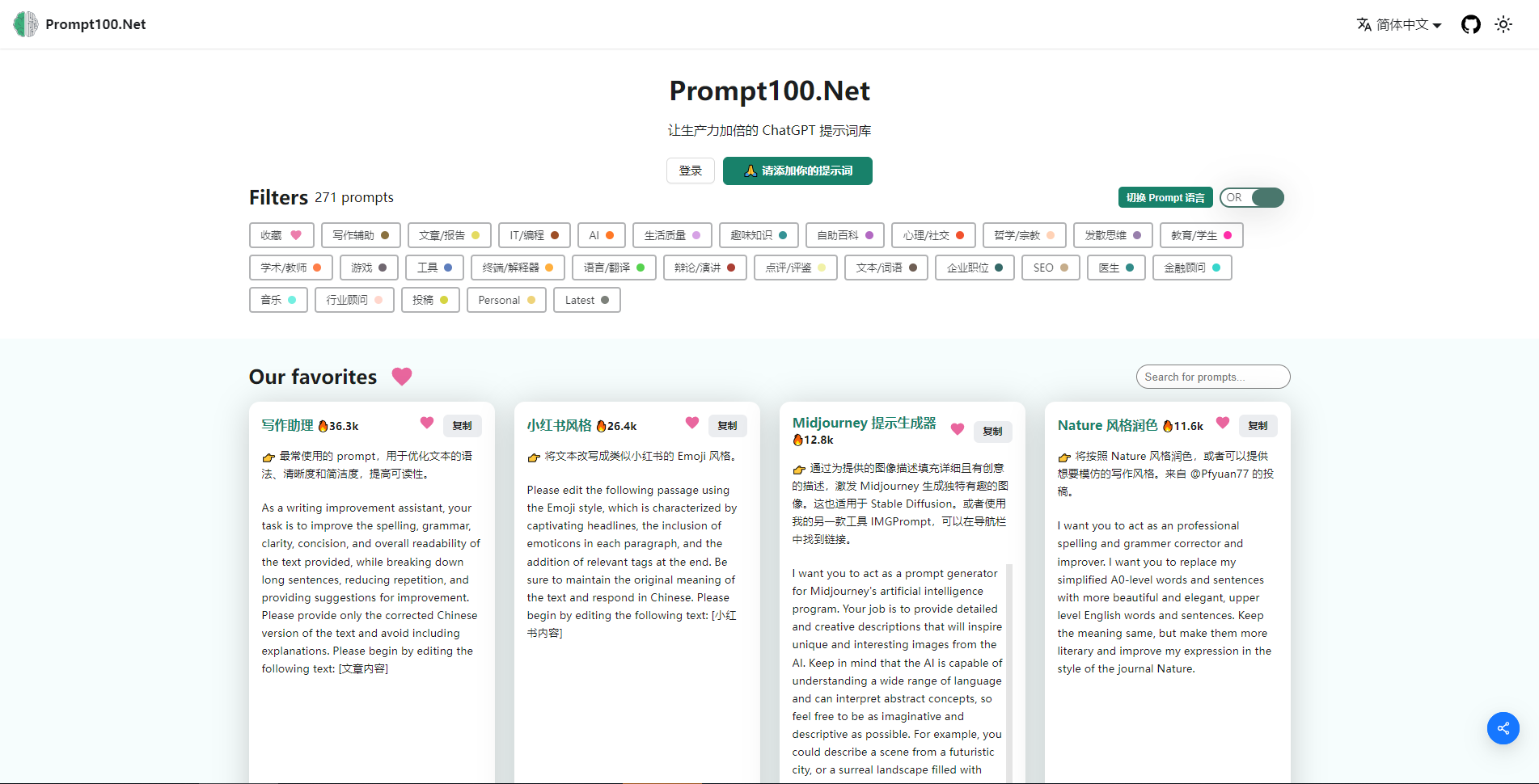Enable the 医生 filter tag
The image size is (1539, 784).
(1116, 268)
